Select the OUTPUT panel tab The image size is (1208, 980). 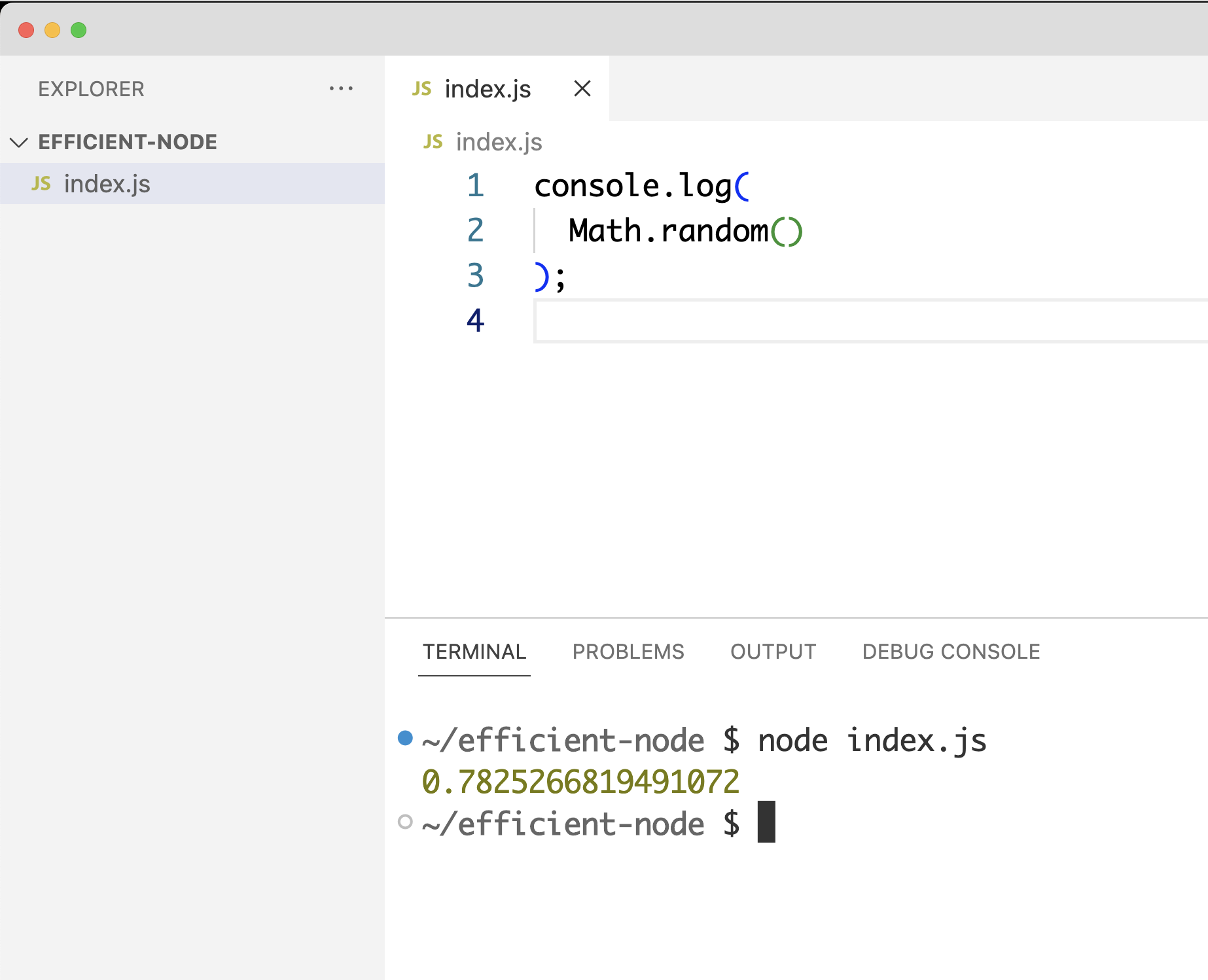772,652
